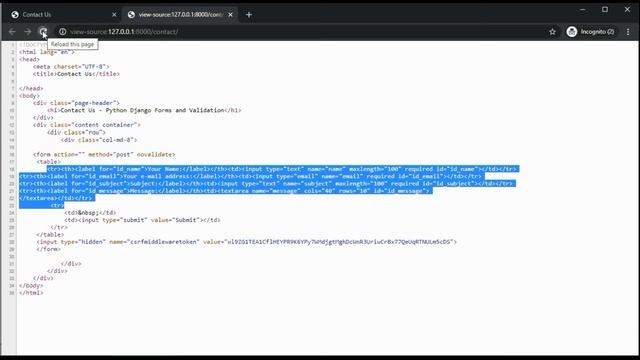This screenshot has height=360, width=640.
Task: Reload this page with the refresh icon
Action: (x=43, y=31)
